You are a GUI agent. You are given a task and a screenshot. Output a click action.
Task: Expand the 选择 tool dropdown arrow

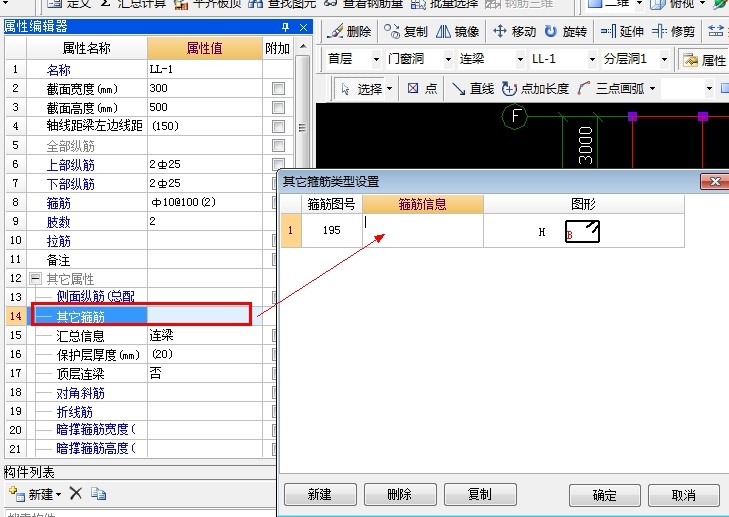[x=390, y=88]
